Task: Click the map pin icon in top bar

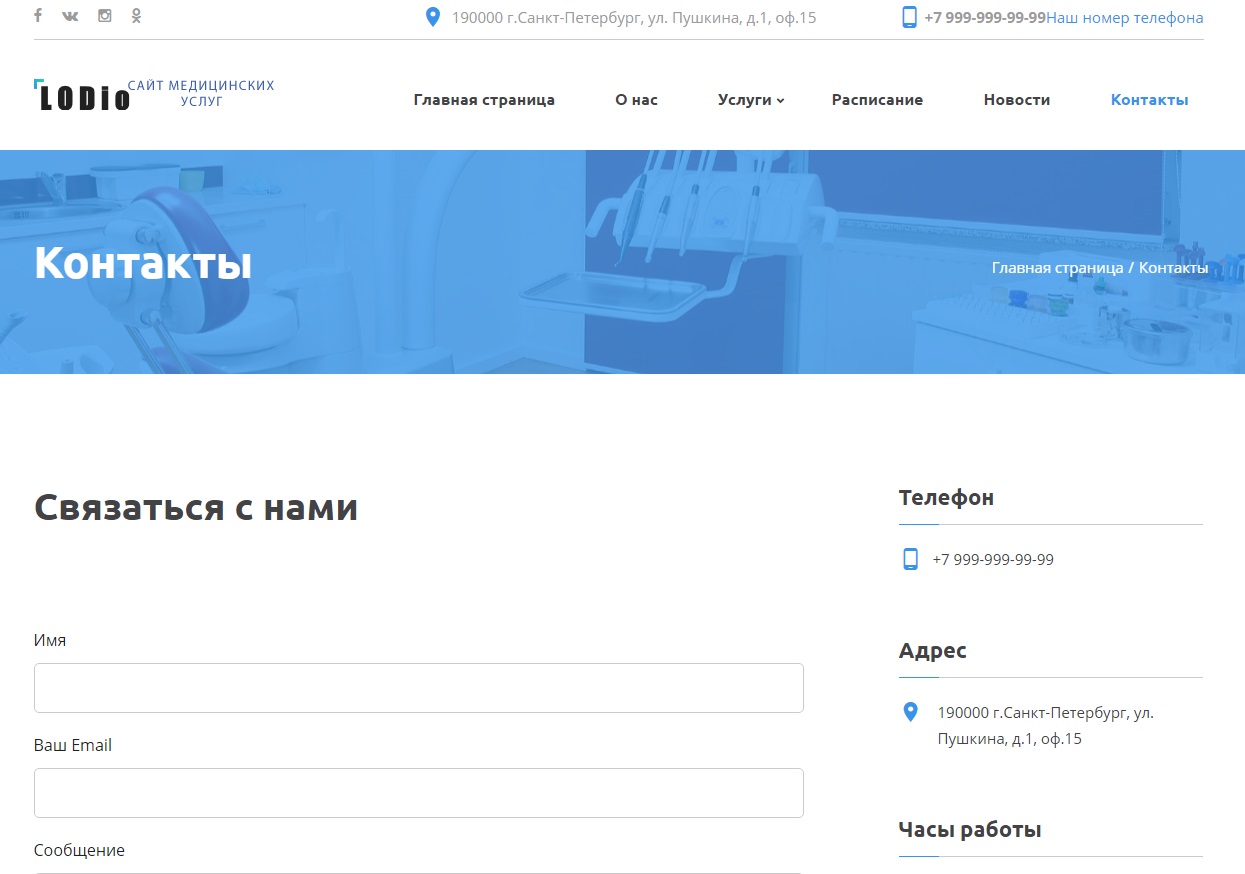Action: [x=433, y=17]
